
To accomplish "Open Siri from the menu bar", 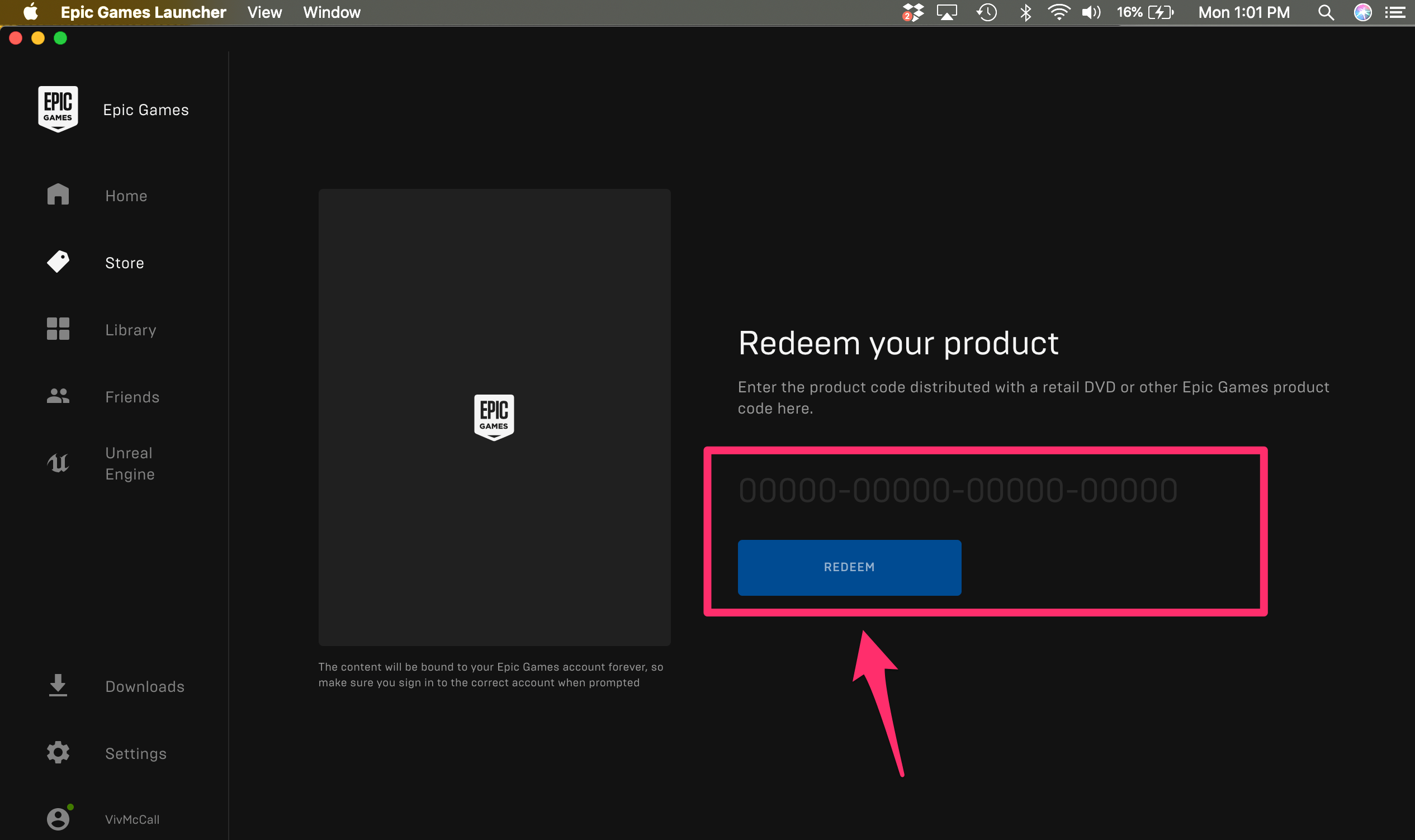I will pyautogui.click(x=1363, y=12).
